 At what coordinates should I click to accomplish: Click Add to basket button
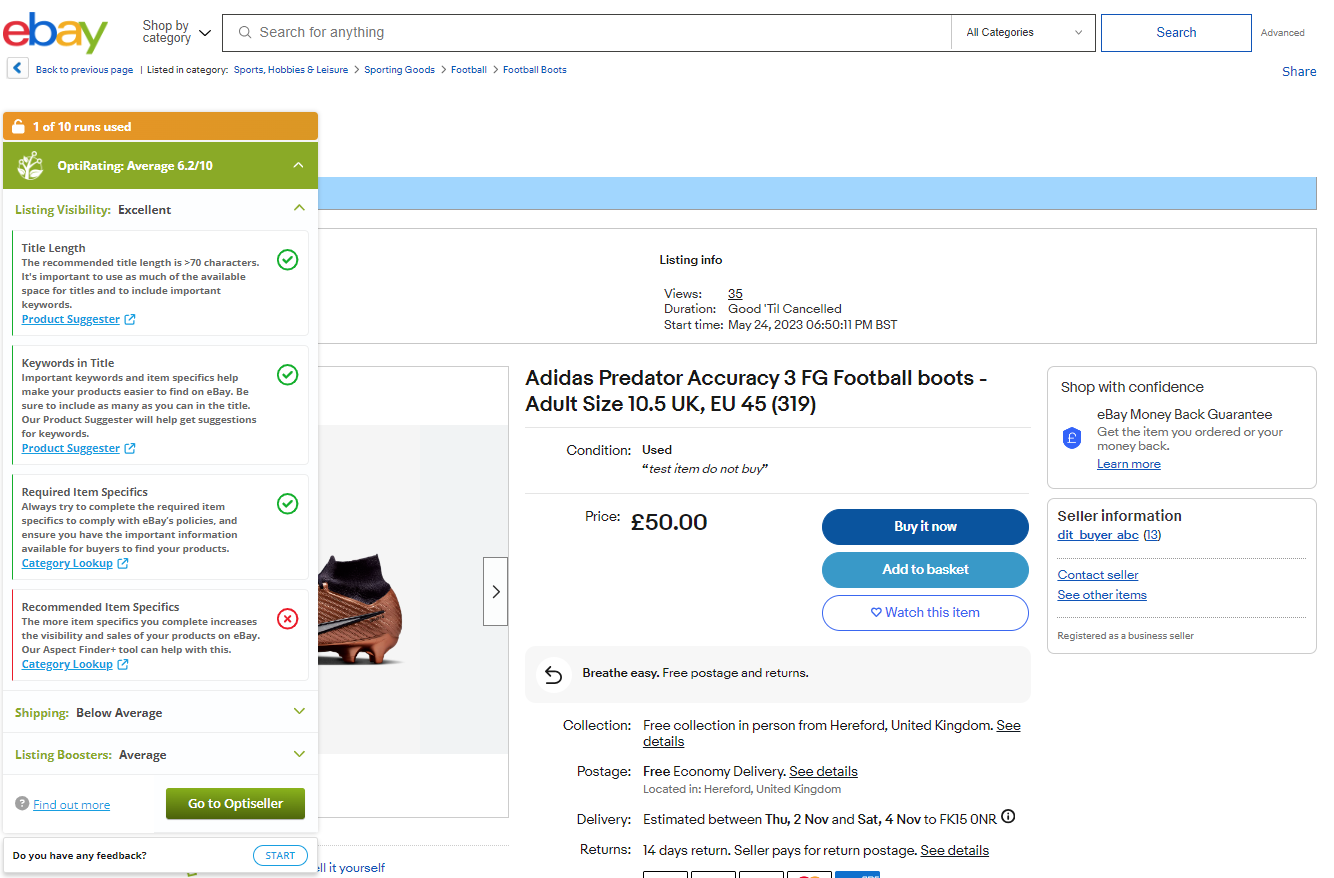pos(925,570)
